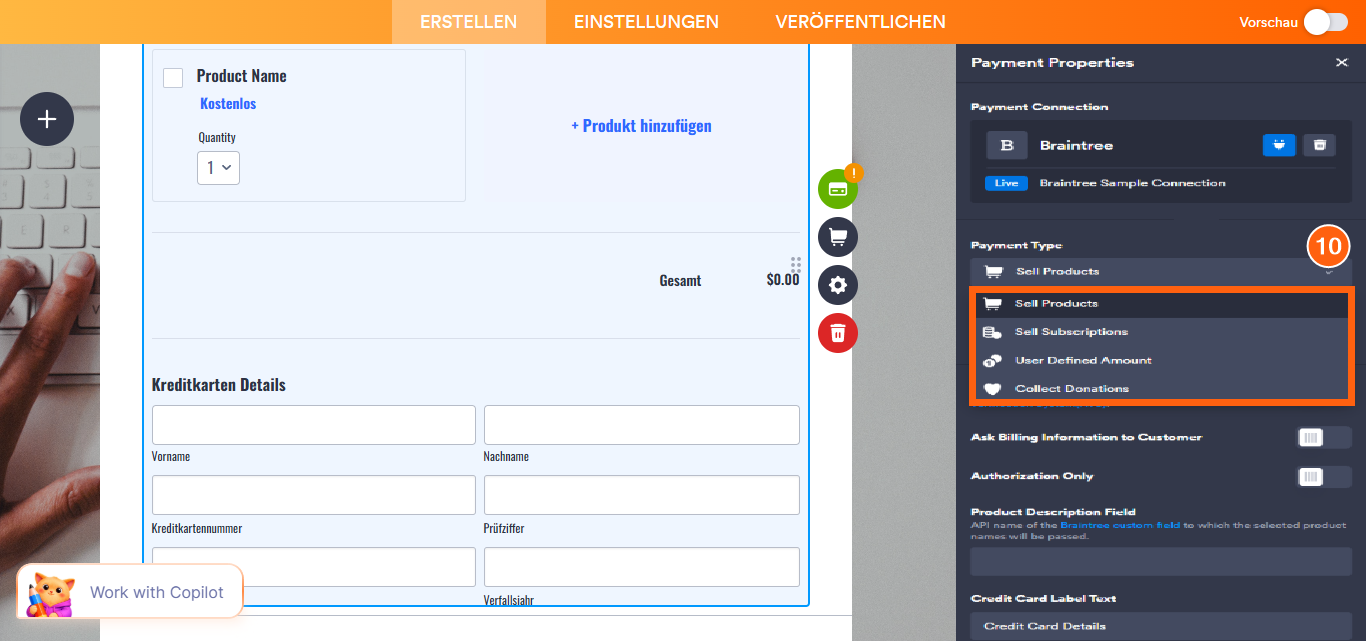Switch to the EINSTELLUNGEN tab
Image resolution: width=1366 pixels, height=641 pixels.
click(645, 21)
